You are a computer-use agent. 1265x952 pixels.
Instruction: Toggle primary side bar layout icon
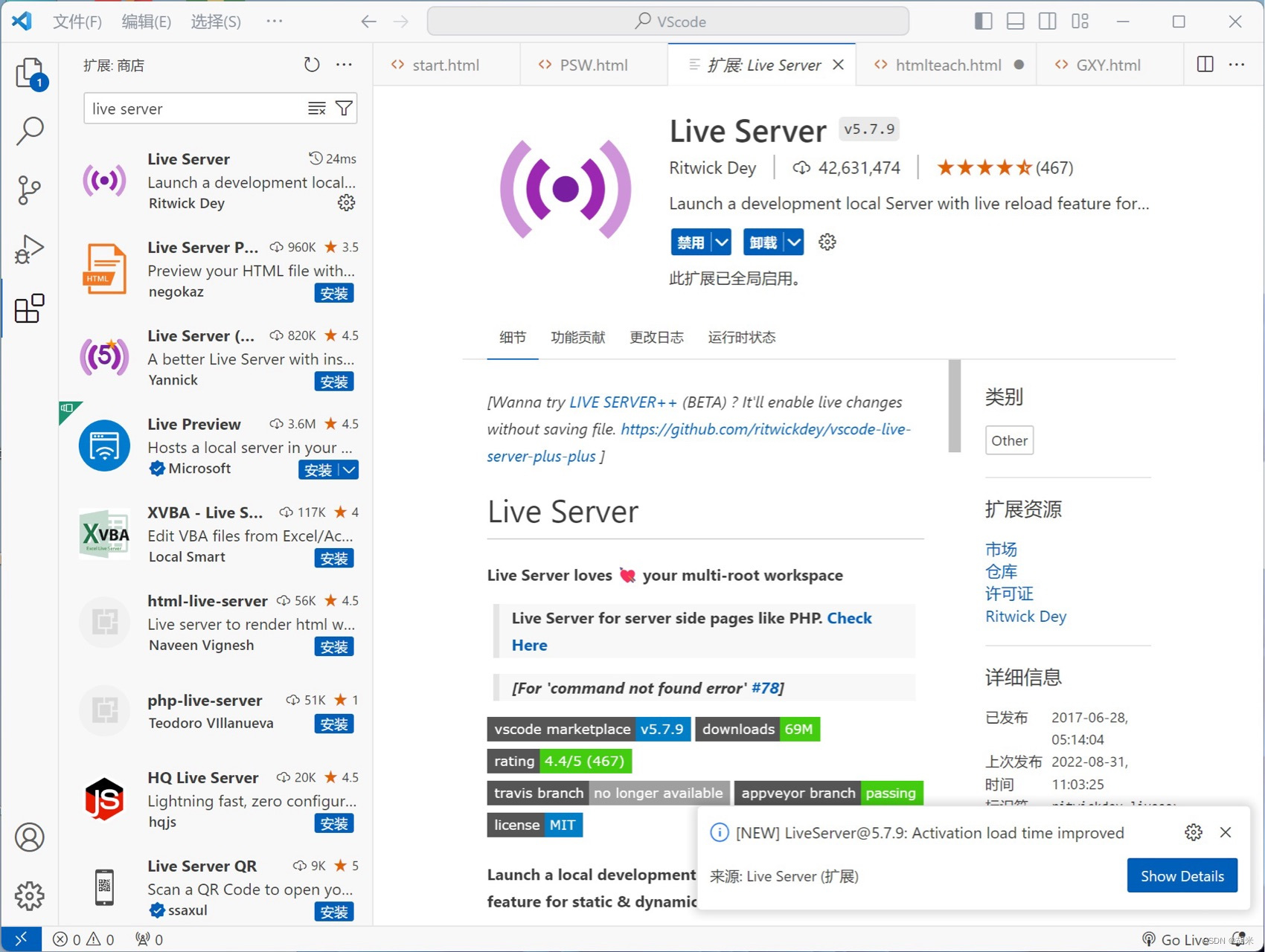coord(983,21)
